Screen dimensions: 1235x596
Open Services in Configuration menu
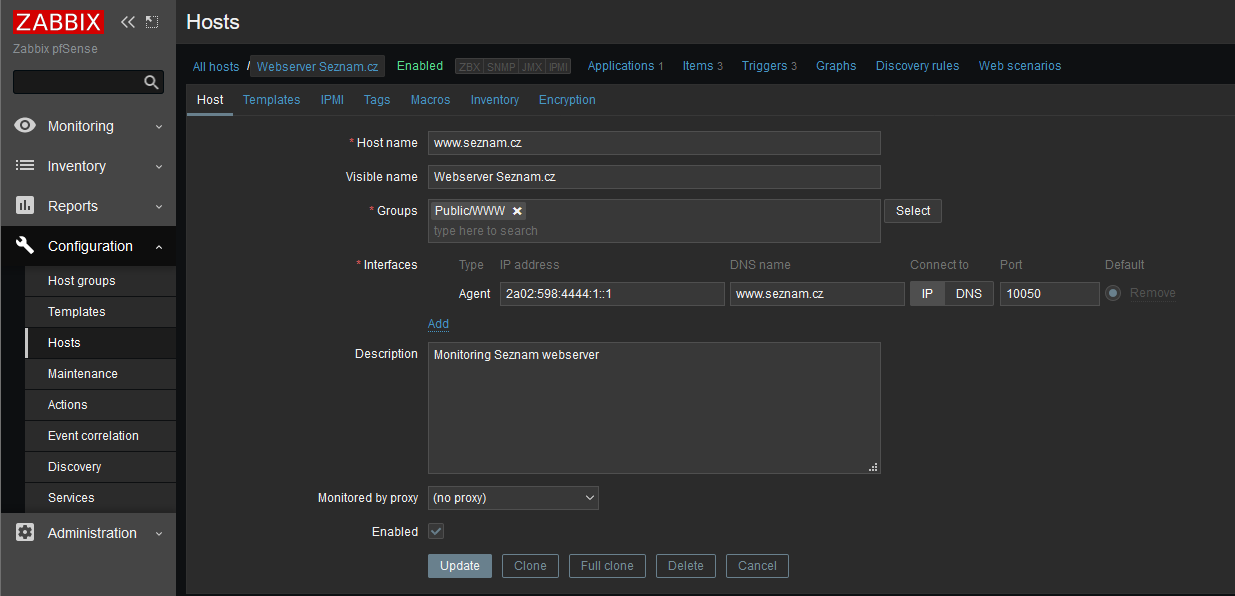[x=100, y=498]
